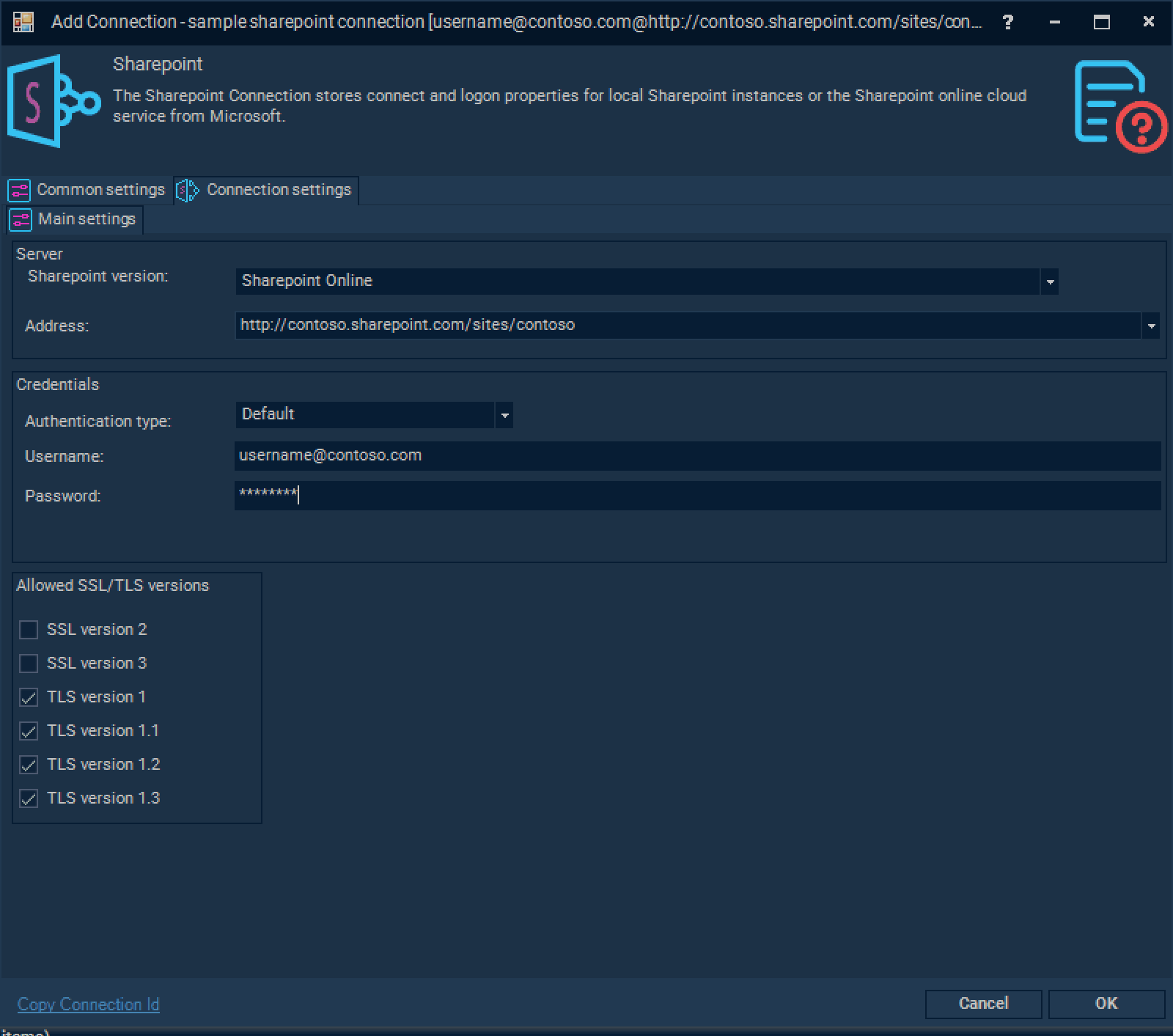Open the help documentation icon with question mark
Image resolution: width=1173 pixels, height=1036 pixels.
[1119, 106]
